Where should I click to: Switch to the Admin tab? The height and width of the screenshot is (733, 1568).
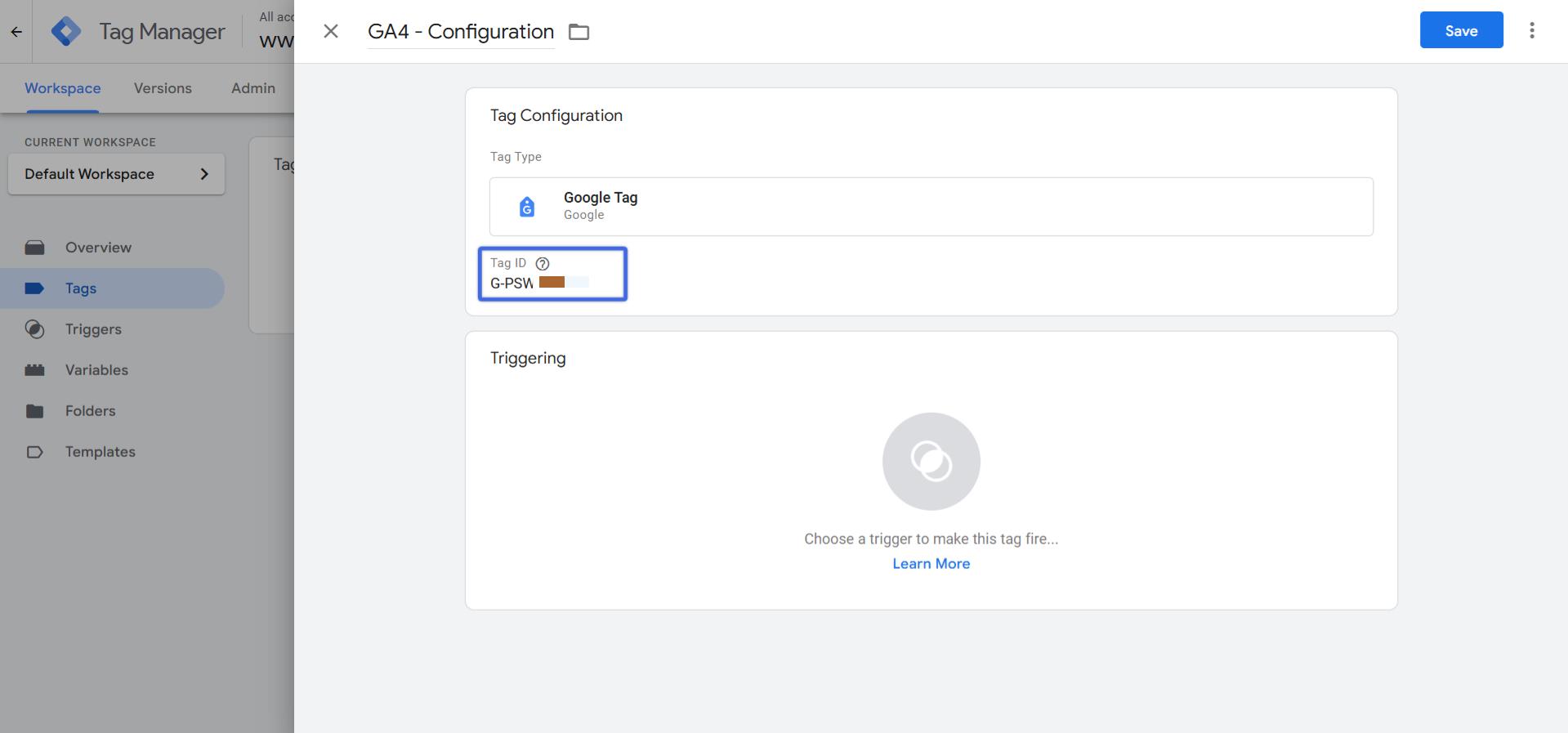tap(253, 88)
